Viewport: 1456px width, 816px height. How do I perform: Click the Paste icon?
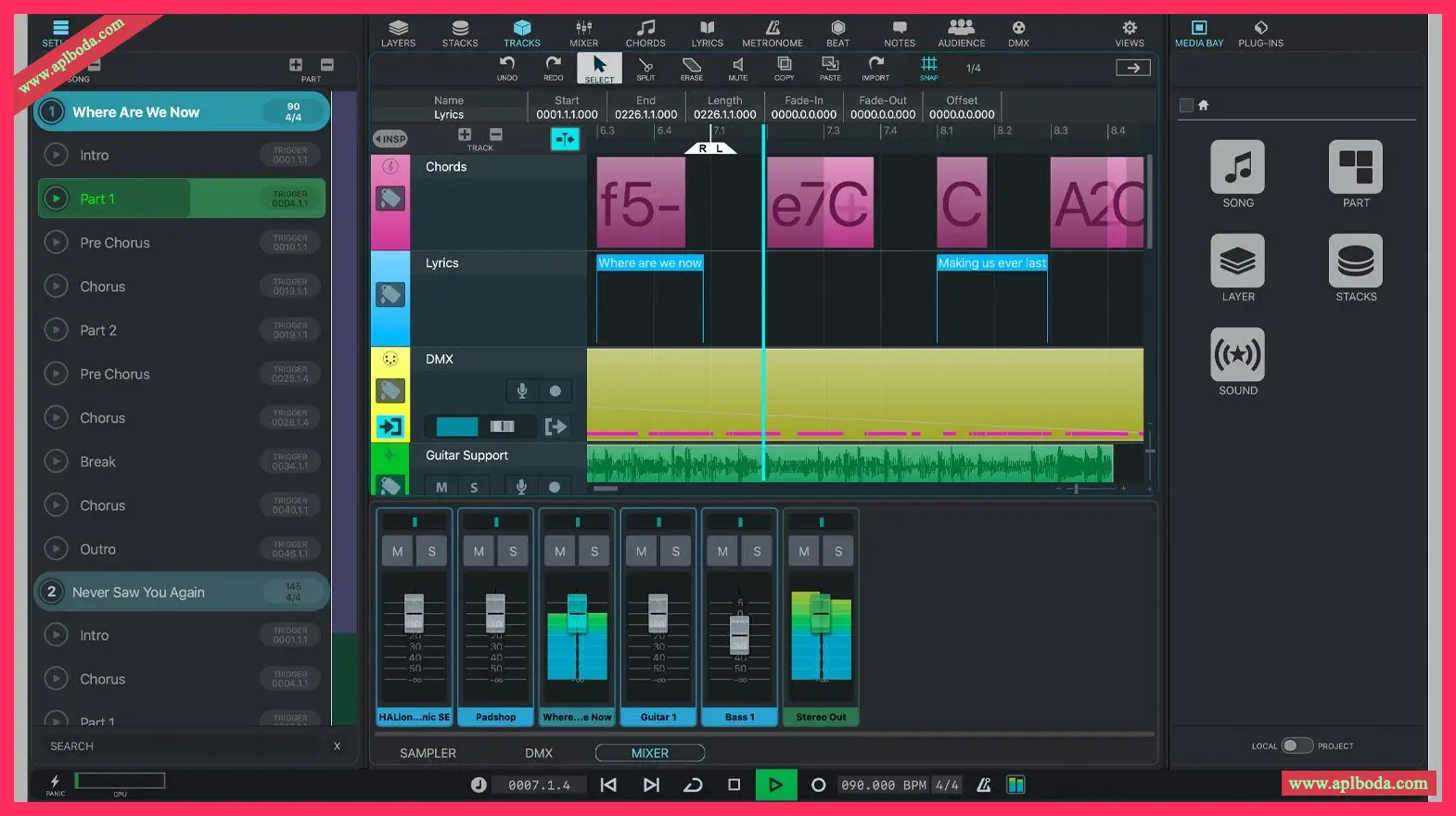[x=830, y=68]
